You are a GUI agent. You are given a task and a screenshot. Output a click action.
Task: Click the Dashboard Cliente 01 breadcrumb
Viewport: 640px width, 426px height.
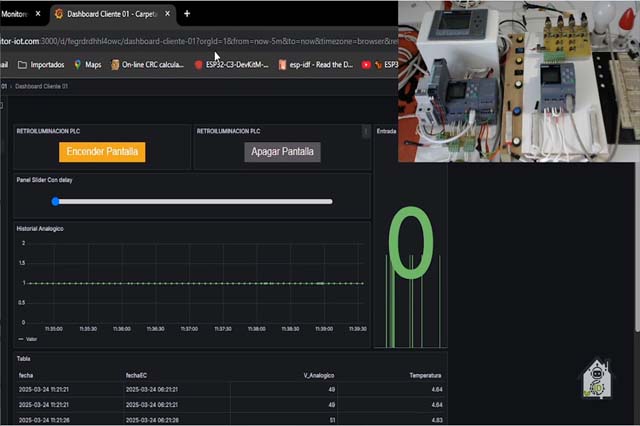pyautogui.click(x=42, y=87)
